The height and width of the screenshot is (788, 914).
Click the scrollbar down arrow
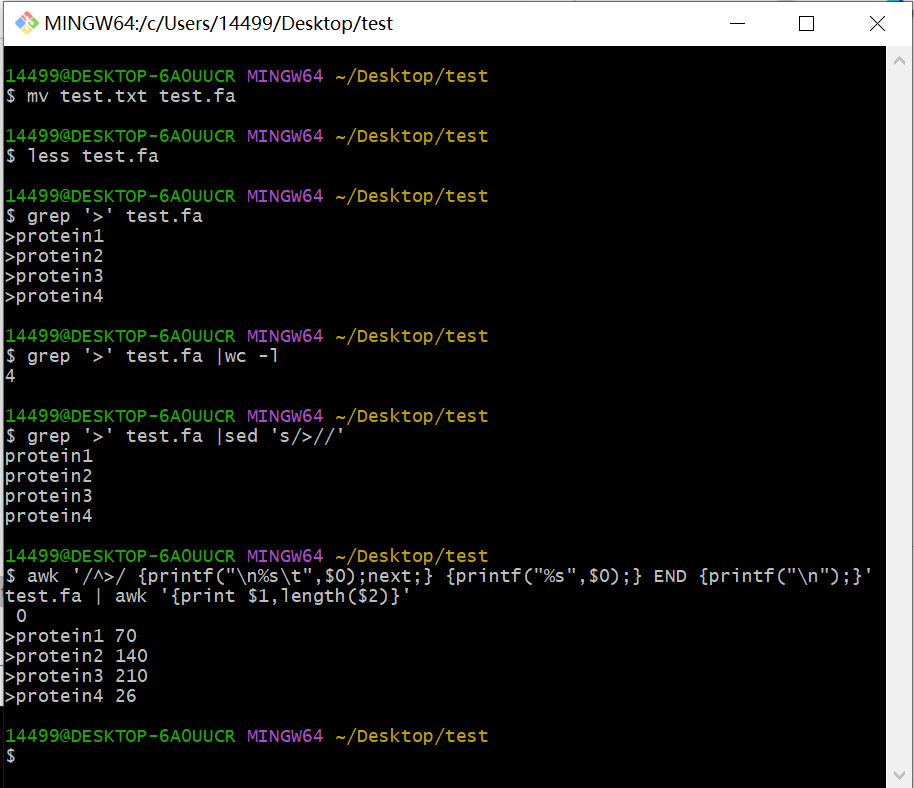(x=899, y=775)
